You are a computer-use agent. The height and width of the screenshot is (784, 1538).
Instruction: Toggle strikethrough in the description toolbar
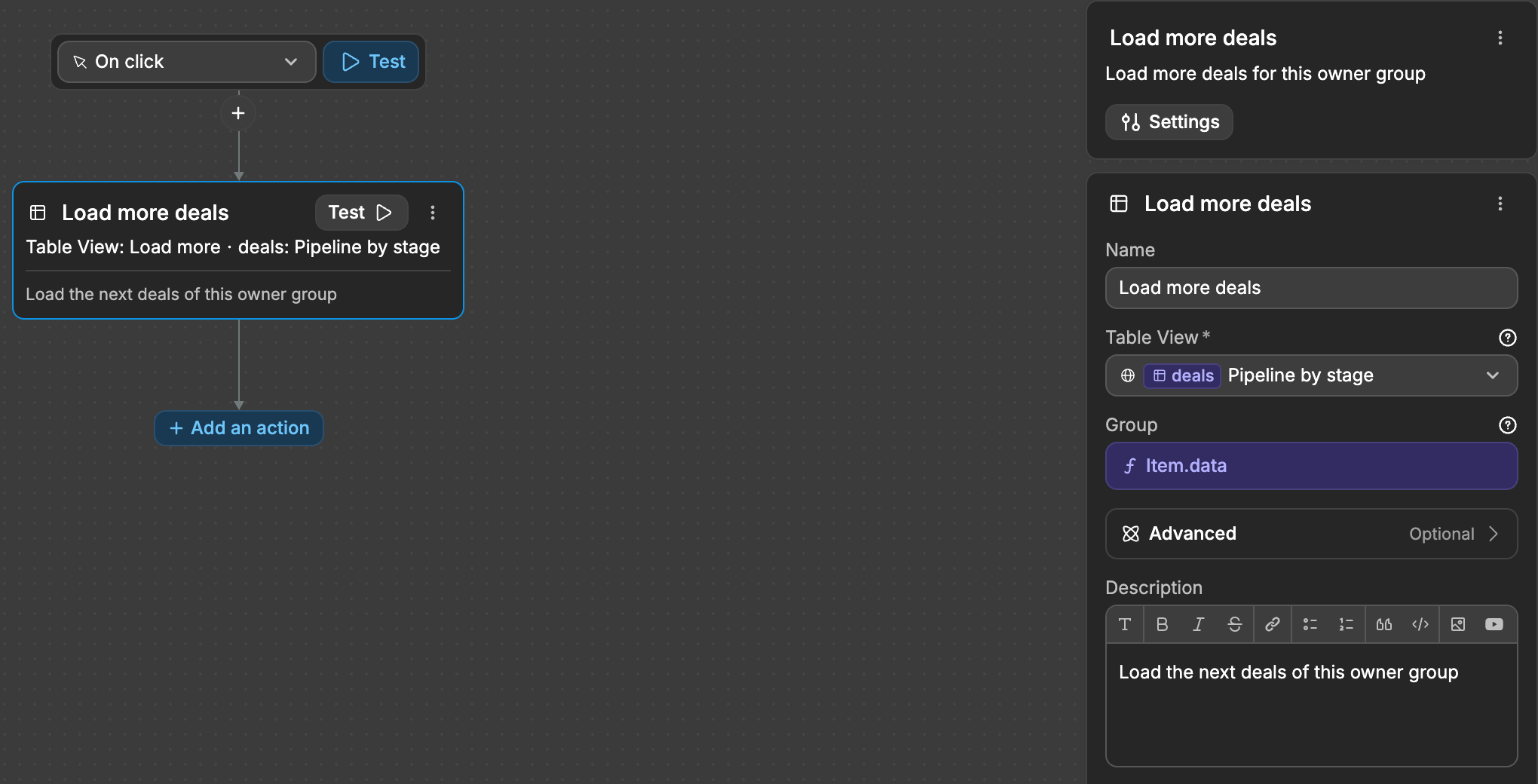(1235, 624)
